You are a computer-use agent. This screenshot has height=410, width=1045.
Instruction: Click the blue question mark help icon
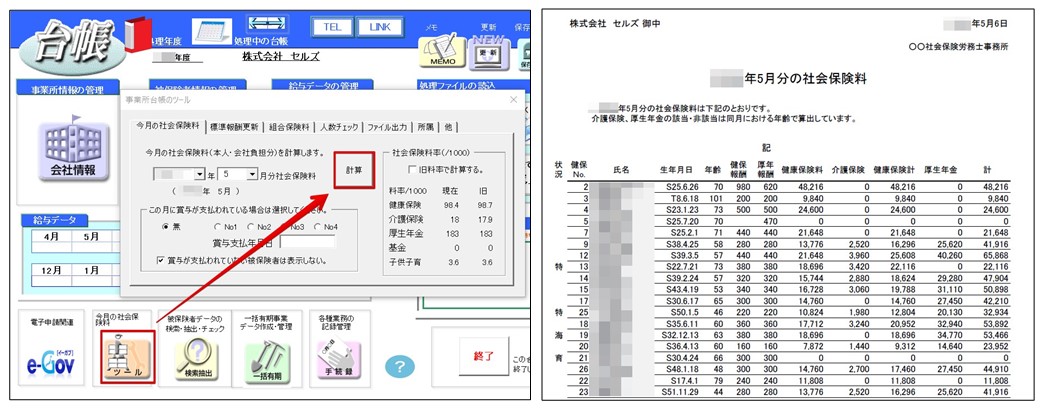(x=400, y=366)
